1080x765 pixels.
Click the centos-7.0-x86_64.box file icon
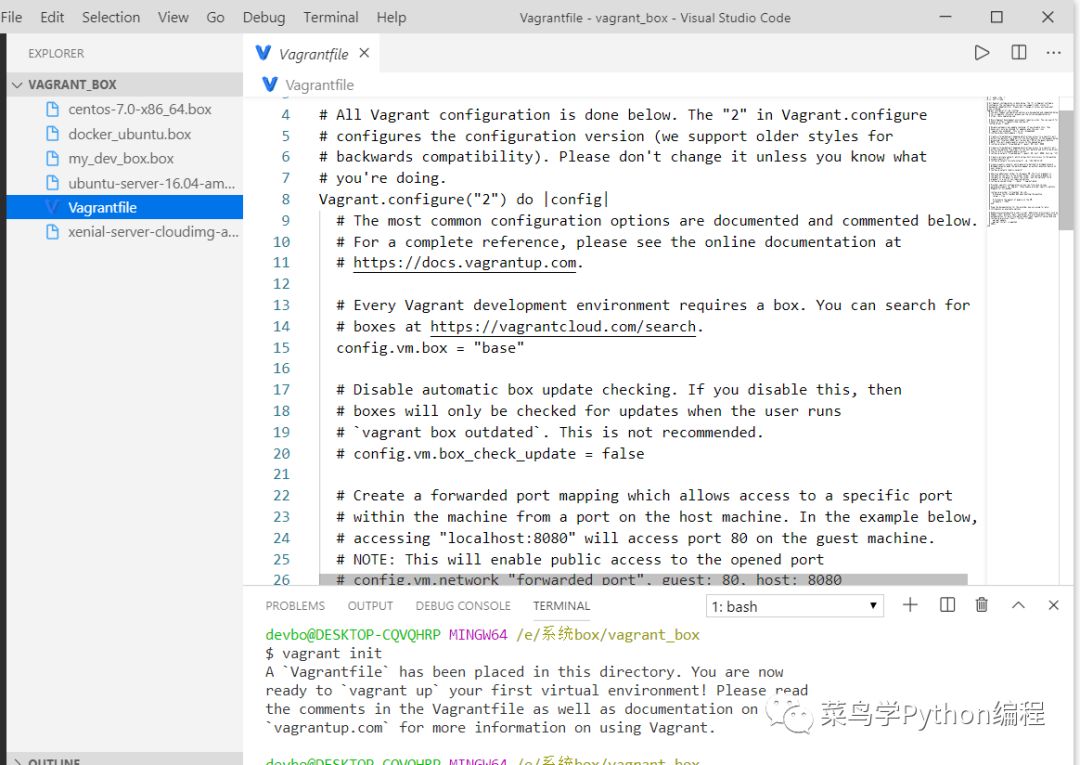pyautogui.click(x=52, y=109)
